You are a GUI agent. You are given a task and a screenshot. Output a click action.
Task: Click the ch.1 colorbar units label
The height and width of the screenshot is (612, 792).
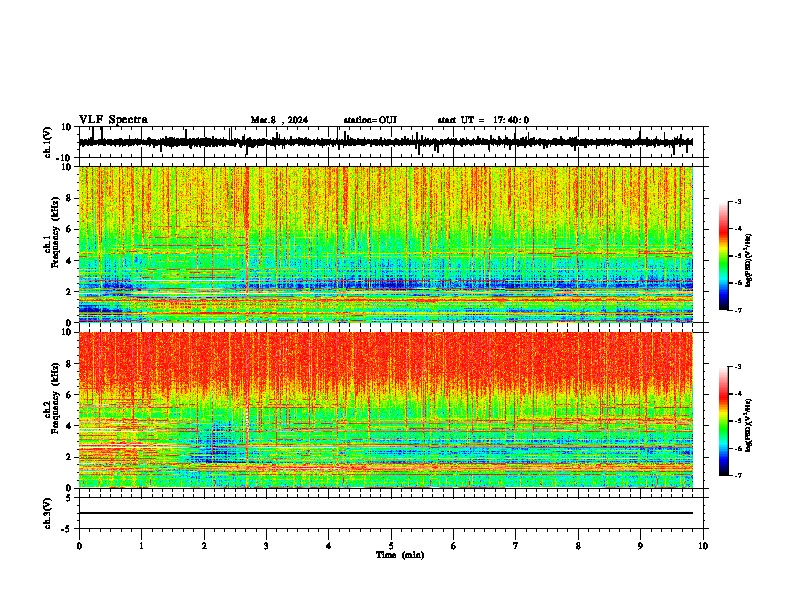pos(749,260)
